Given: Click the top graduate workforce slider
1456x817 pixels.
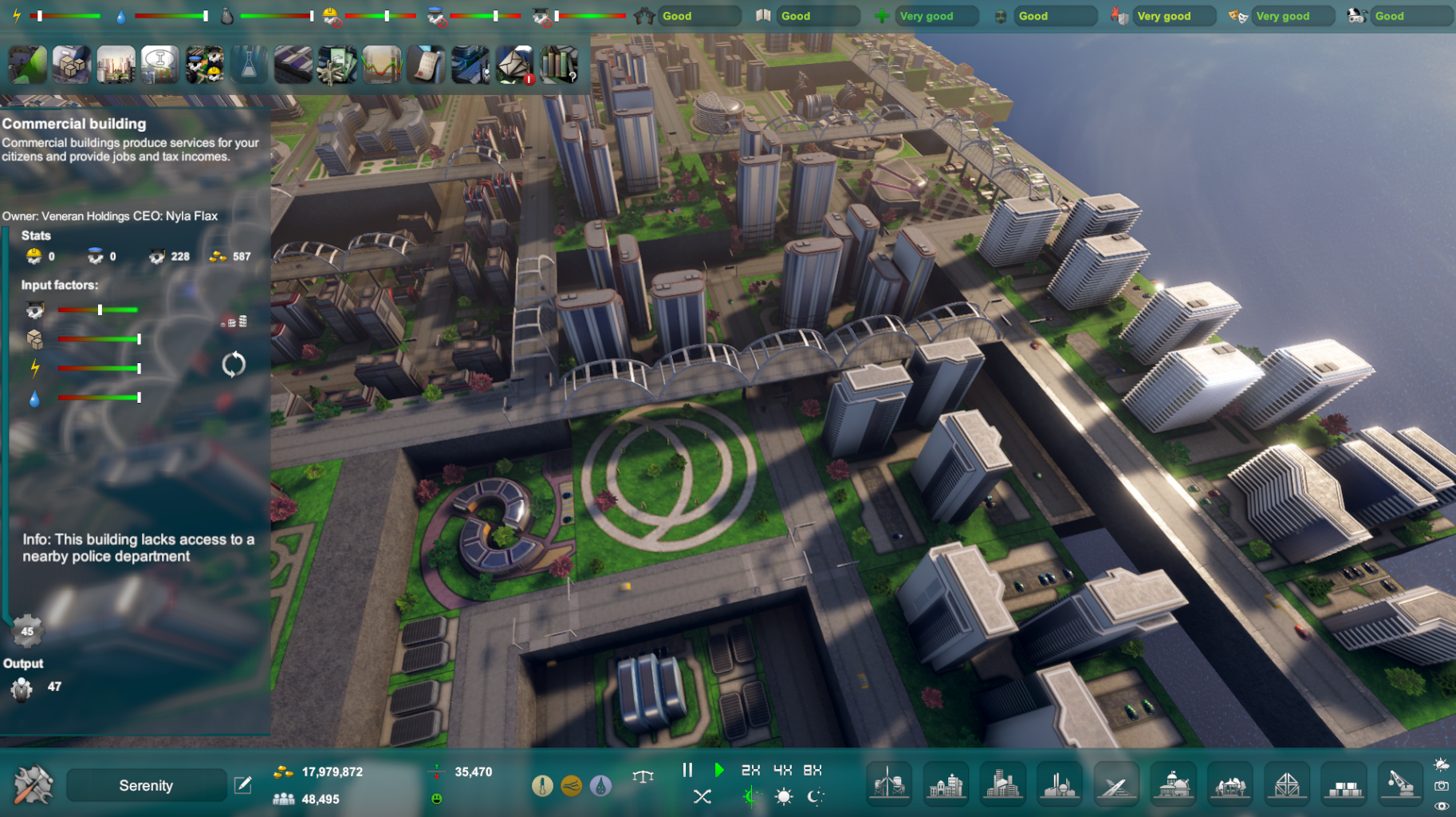Looking at the screenshot, I should 590,16.
